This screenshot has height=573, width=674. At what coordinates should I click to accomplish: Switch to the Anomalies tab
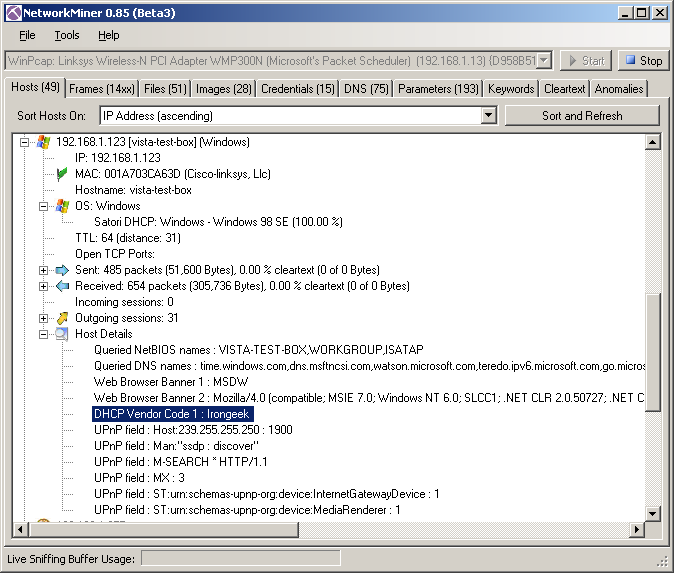click(619, 89)
